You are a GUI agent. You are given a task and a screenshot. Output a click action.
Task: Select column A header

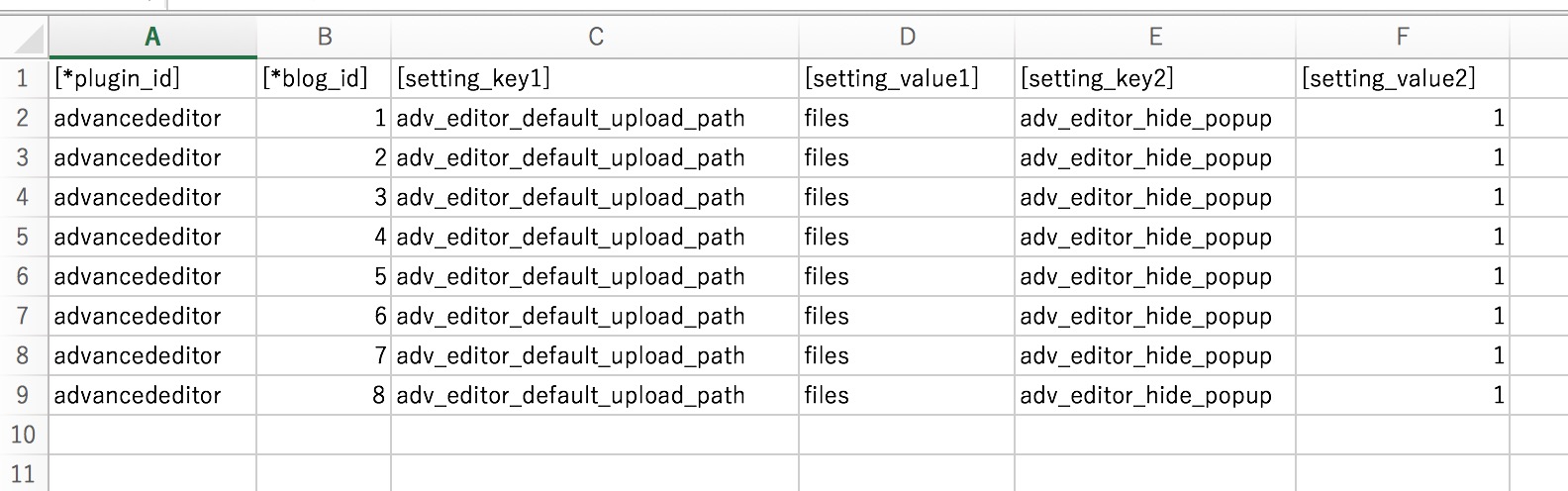coord(152,38)
